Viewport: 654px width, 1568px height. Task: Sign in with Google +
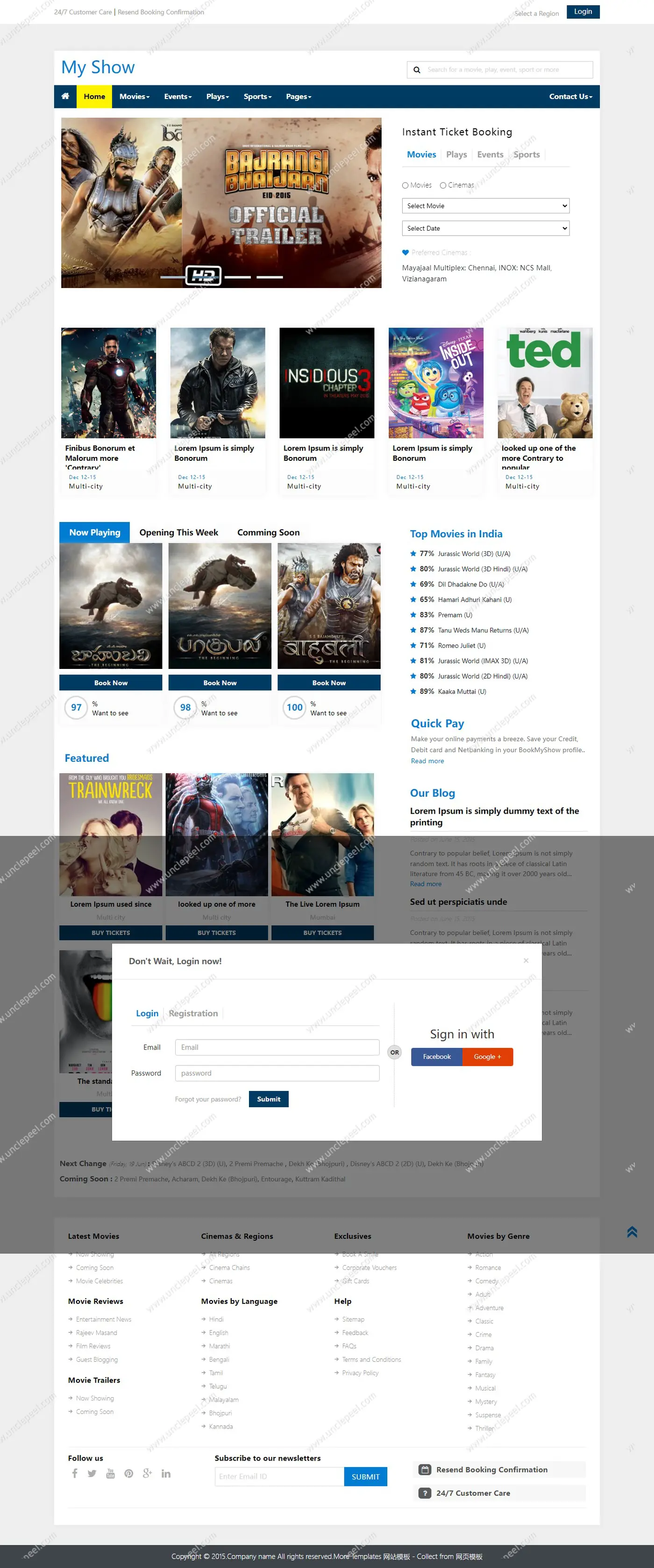[488, 1057]
